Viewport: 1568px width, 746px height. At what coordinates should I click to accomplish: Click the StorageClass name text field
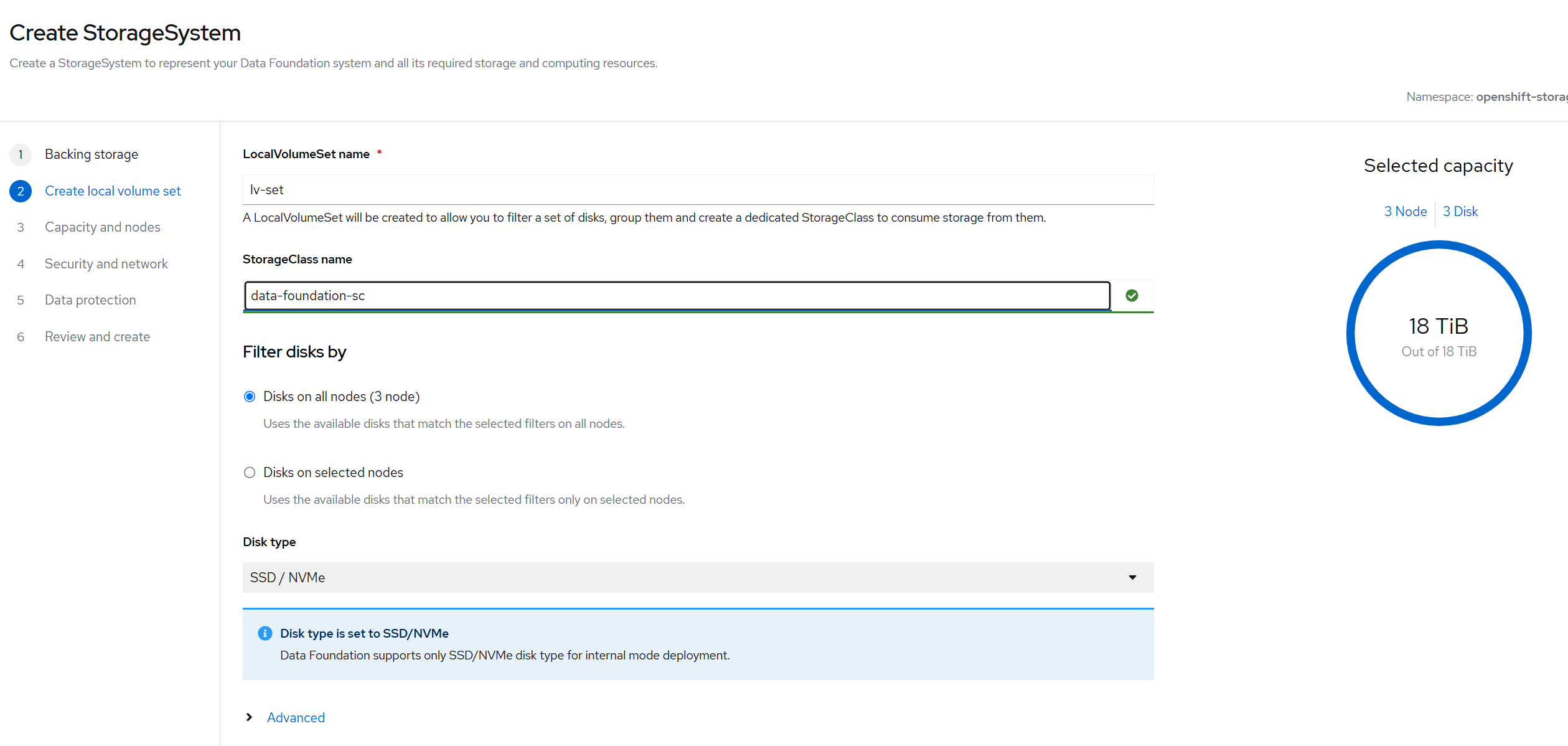[677, 296]
